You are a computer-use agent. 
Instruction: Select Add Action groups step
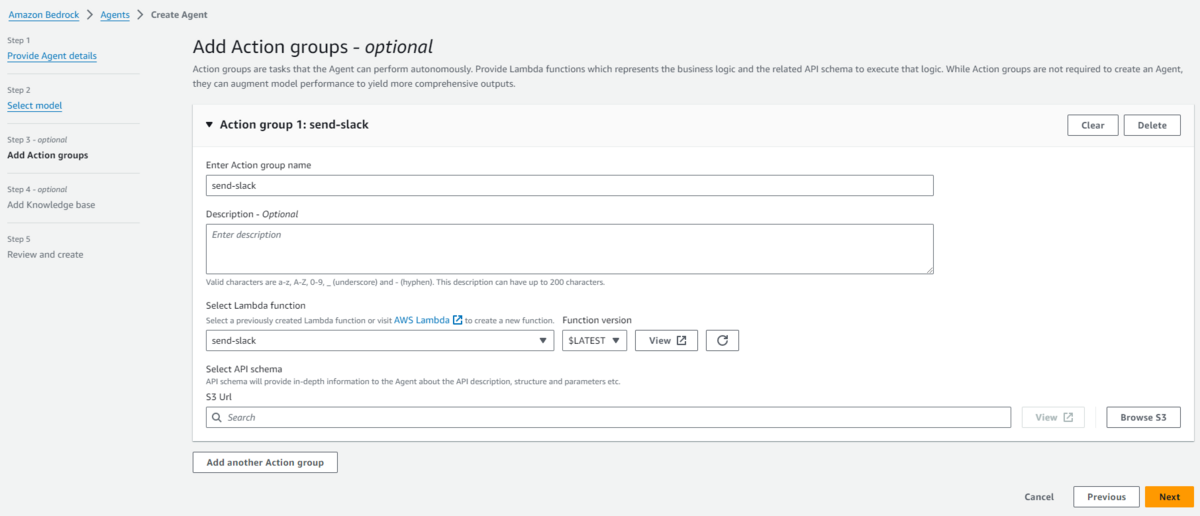pyautogui.click(x=47, y=155)
